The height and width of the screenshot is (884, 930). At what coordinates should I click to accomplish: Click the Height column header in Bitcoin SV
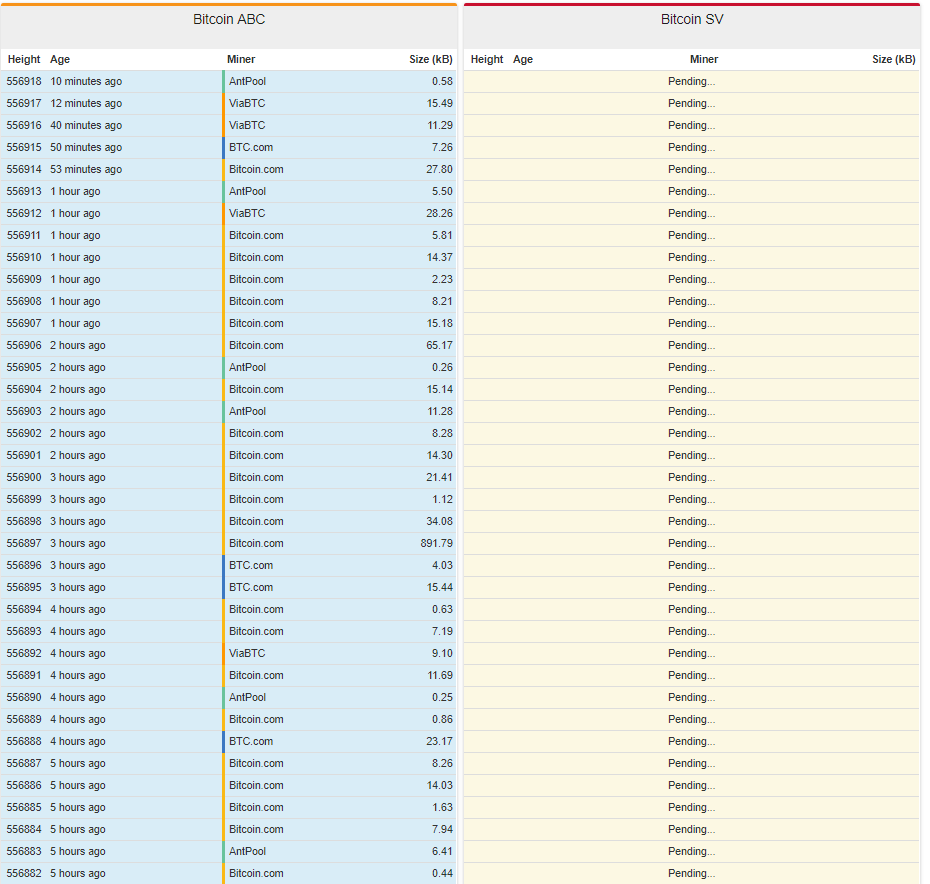[x=487, y=59]
